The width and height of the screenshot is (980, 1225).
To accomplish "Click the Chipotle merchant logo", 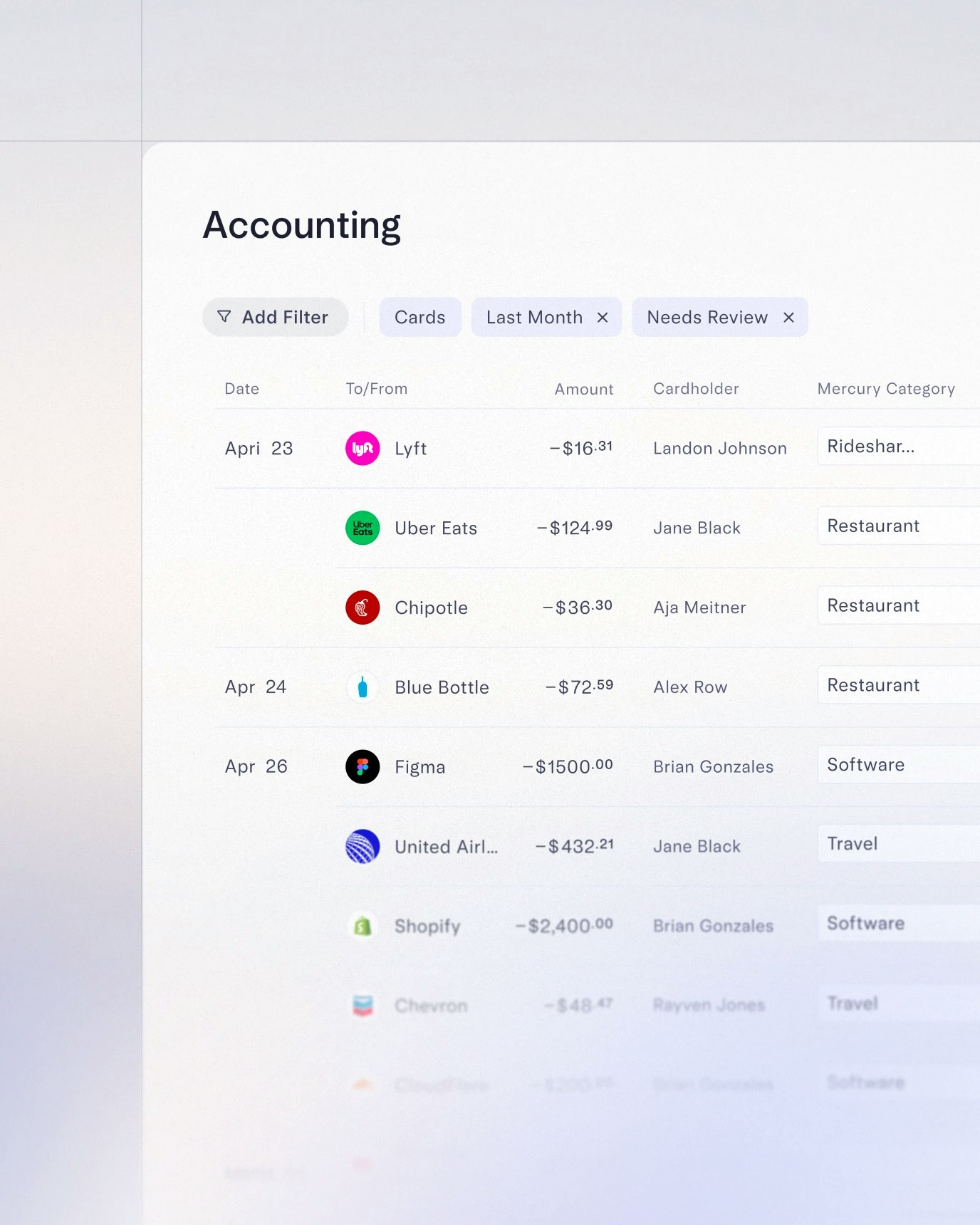I will (x=363, y=608).
